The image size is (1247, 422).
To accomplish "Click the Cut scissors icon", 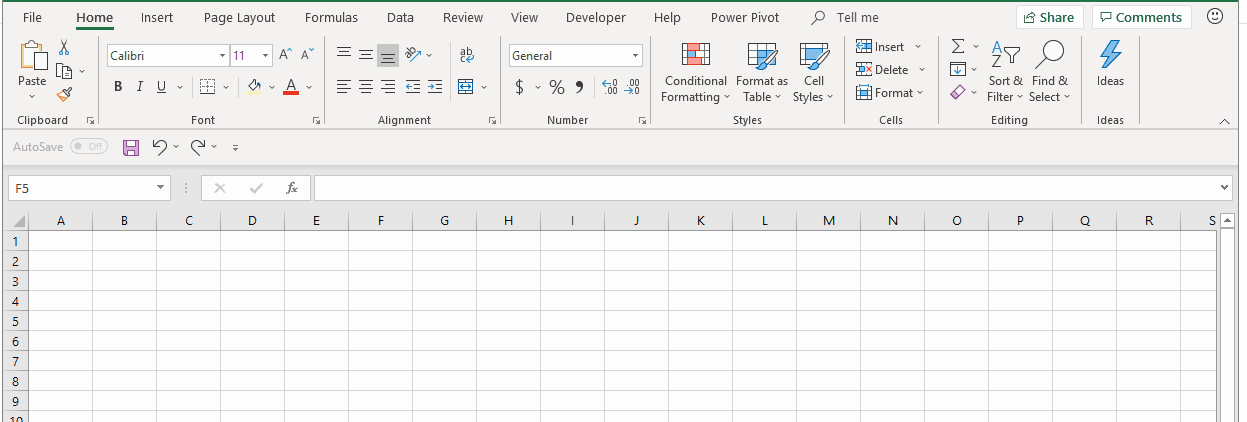I will point(64,48).
